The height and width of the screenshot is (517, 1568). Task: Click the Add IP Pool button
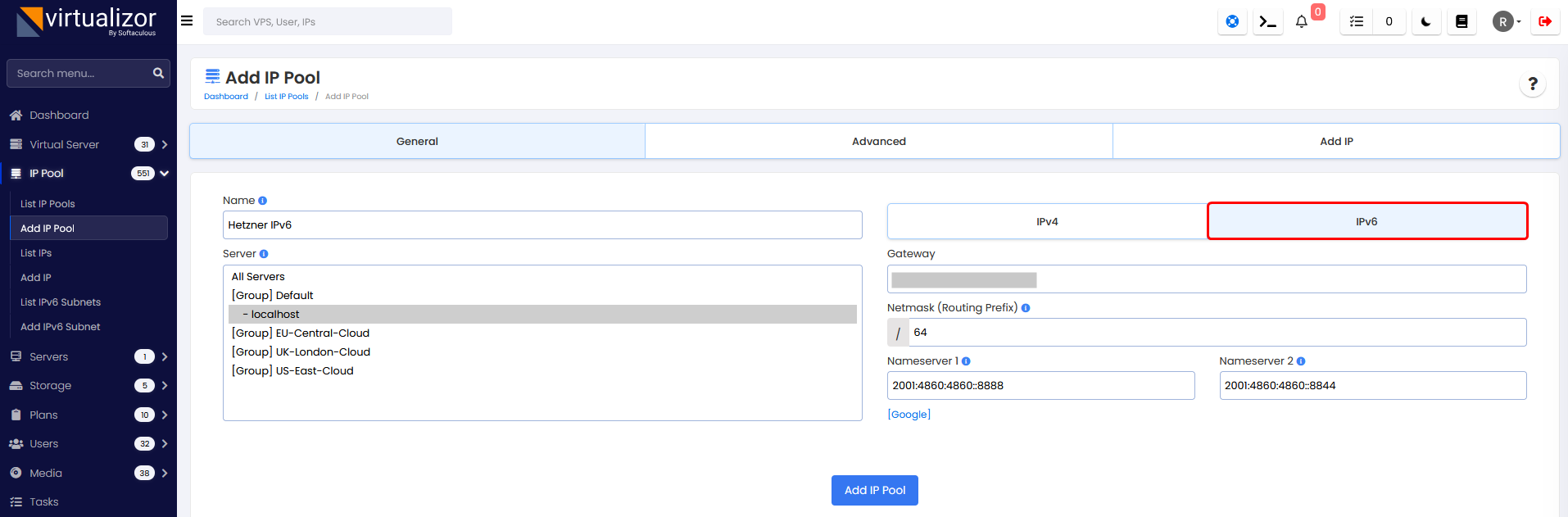tap(874, 490)
